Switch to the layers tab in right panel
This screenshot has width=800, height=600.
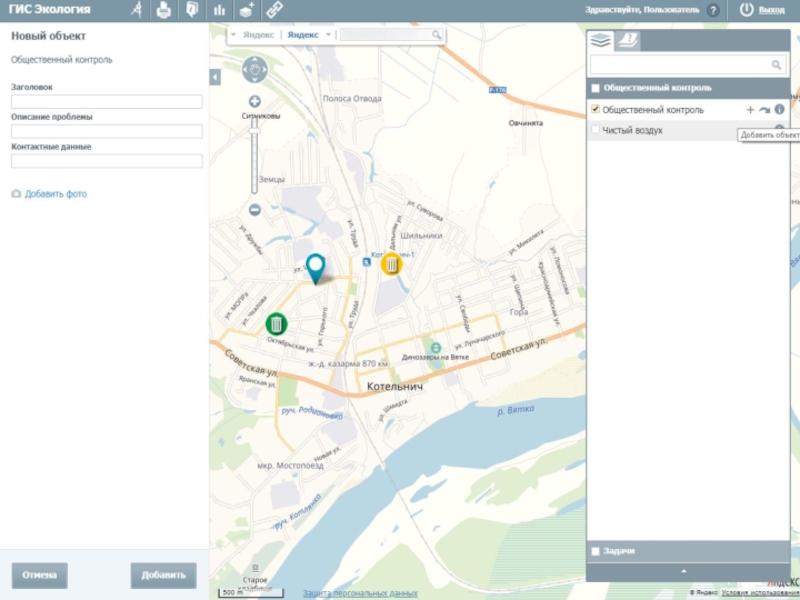(x=600, y=41)
